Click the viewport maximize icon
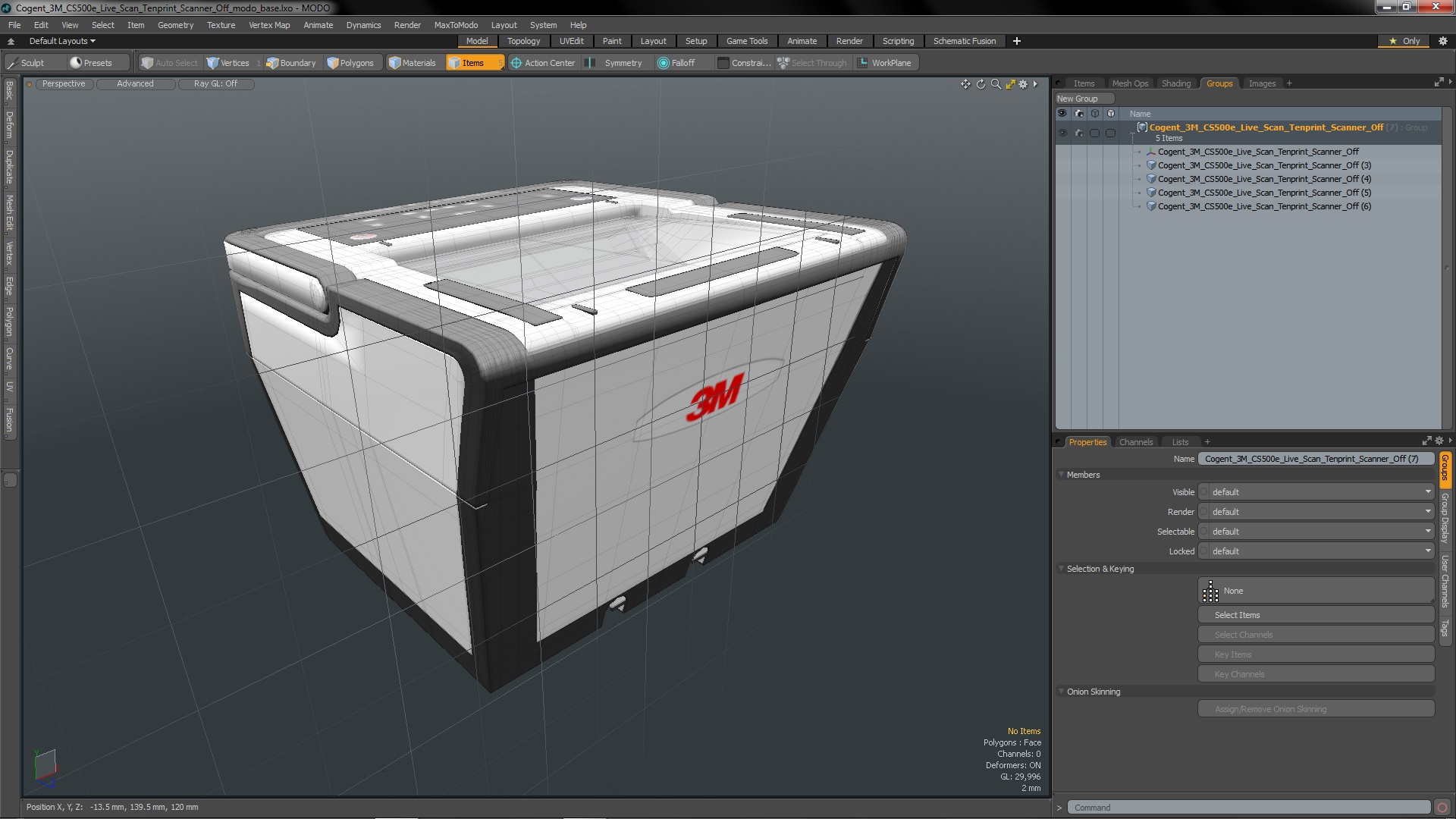The image size is (1456, 819). [x=1010, y=84]
